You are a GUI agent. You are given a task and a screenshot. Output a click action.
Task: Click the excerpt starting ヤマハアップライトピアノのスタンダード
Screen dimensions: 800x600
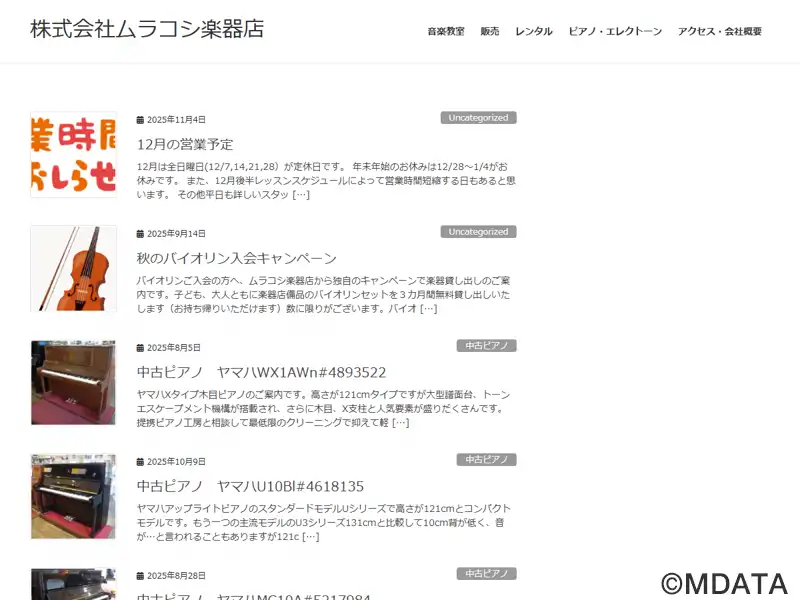[x=323, y=522]
